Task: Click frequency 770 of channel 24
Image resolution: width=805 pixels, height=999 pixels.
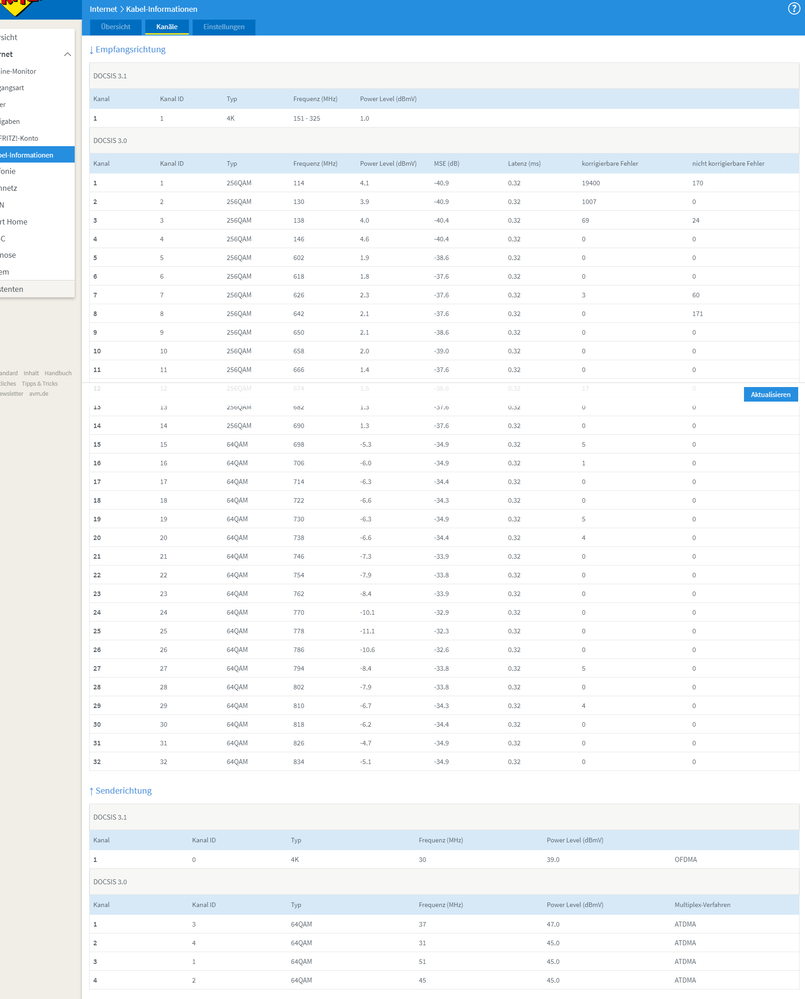Action: (x=299, y=612)
